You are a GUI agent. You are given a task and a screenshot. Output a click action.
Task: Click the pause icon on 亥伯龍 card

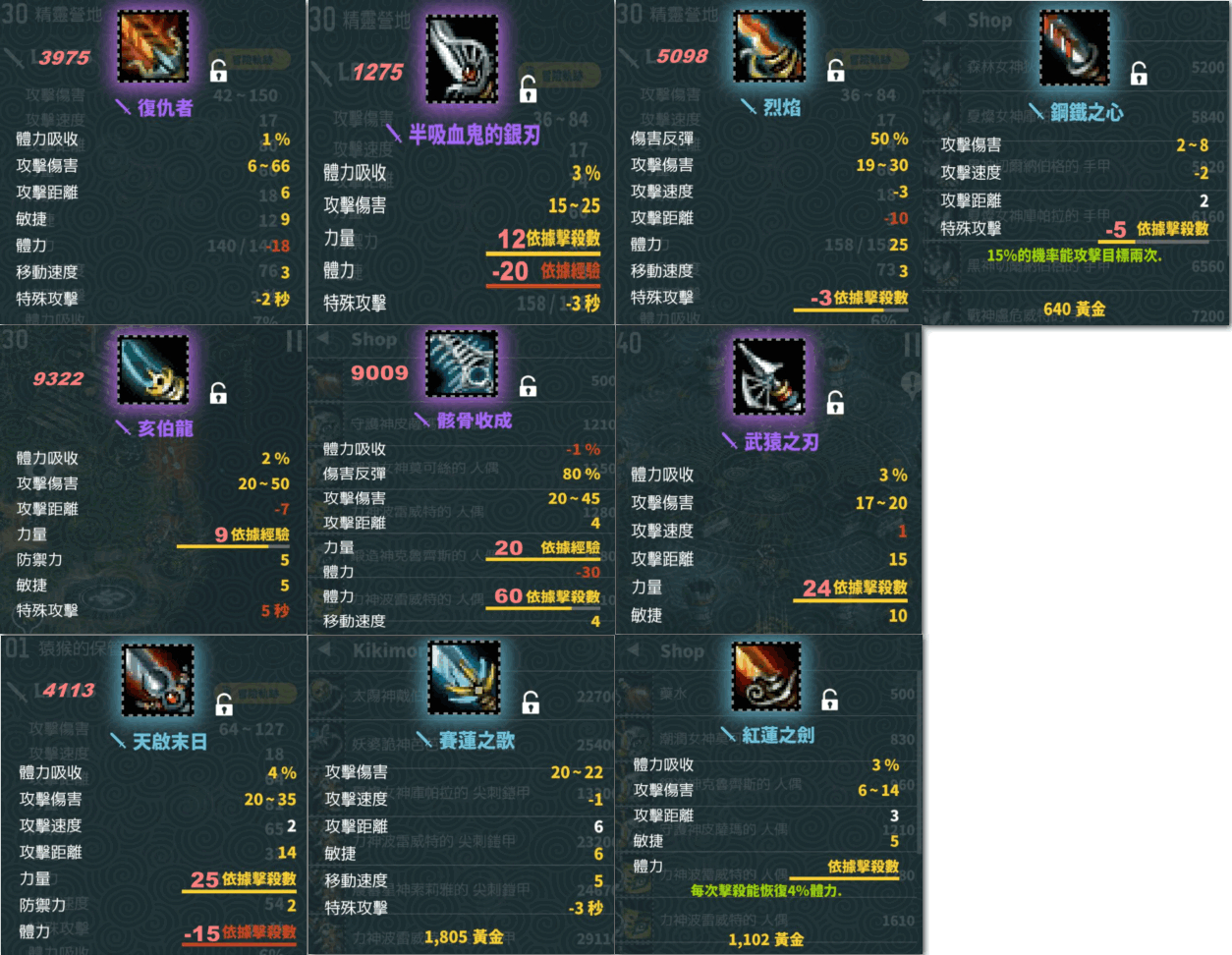pyautogui.click(x=294, y=341)
